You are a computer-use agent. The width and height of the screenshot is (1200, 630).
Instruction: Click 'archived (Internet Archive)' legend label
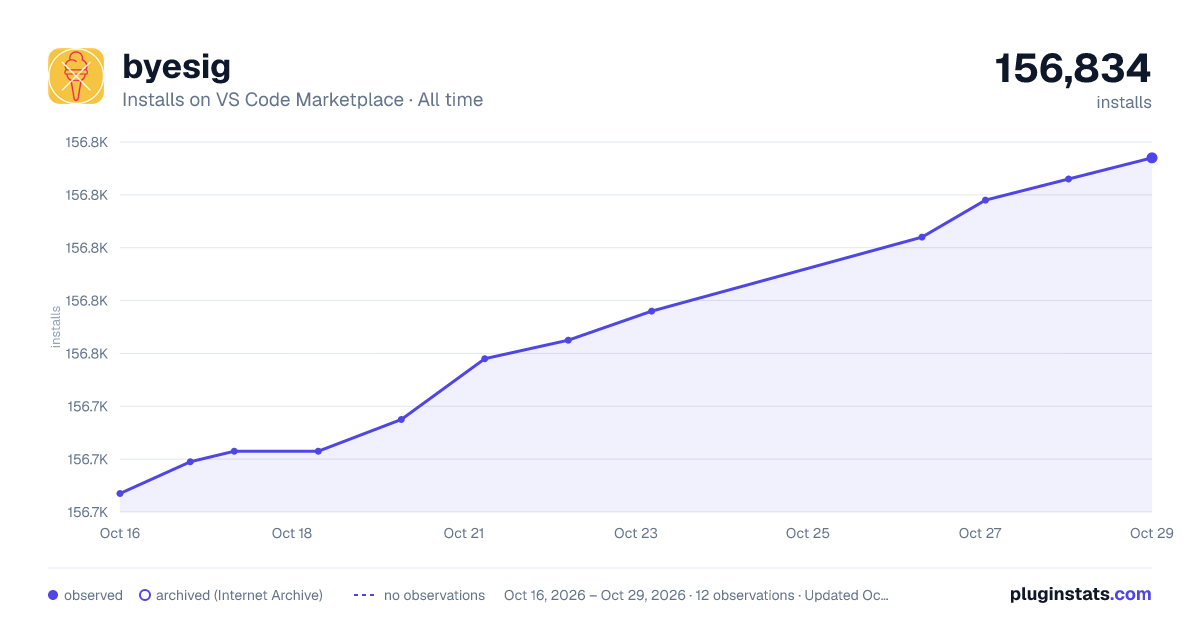pos(239,595)
